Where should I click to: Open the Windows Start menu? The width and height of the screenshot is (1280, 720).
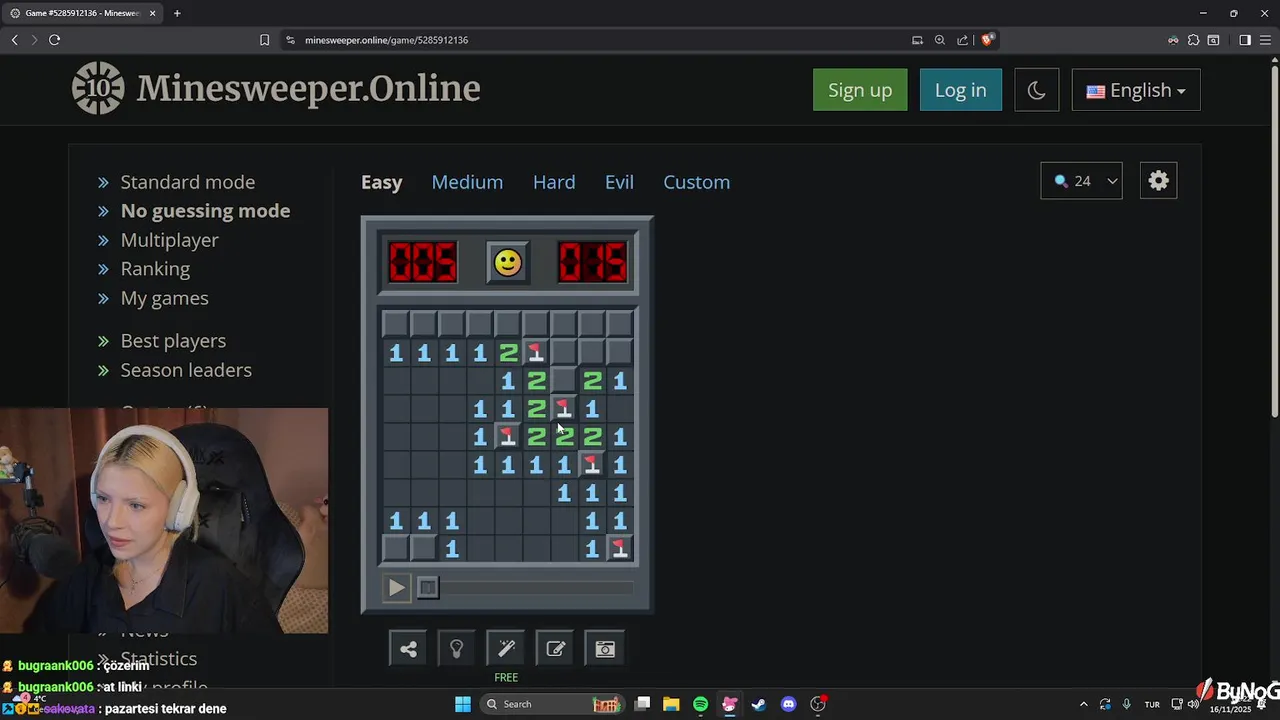click(463, 704)
